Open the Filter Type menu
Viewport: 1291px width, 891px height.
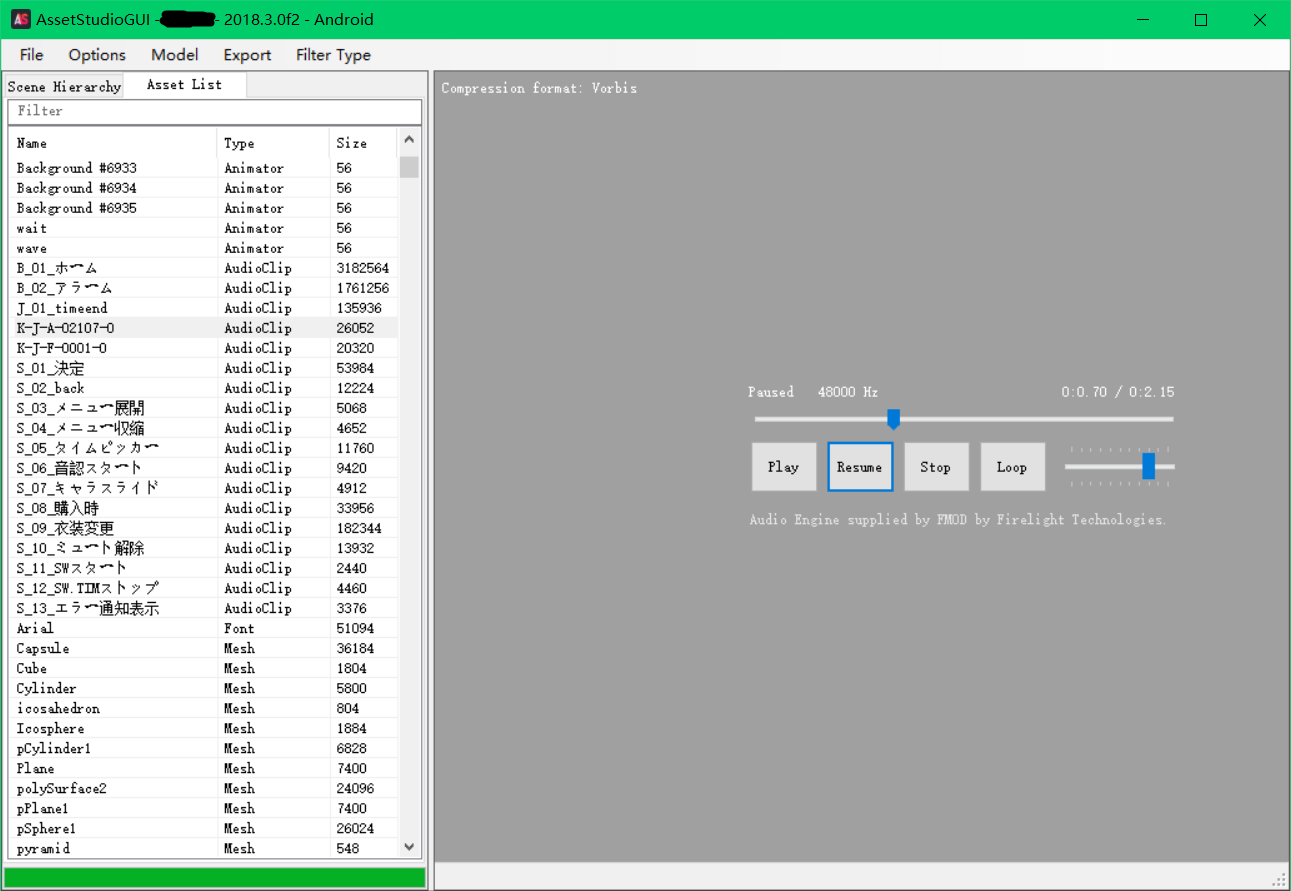(333, 55)
